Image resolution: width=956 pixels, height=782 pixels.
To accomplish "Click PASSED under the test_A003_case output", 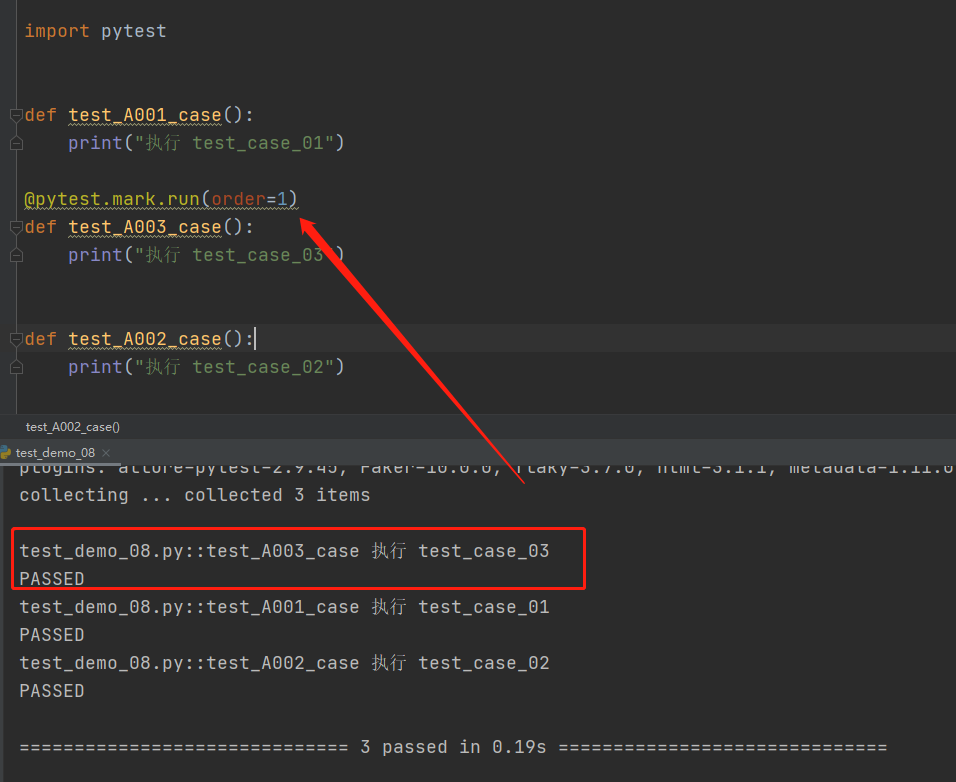I will click(x=52, y=579).
